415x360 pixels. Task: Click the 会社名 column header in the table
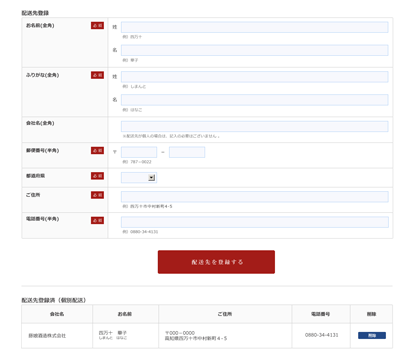point(57,314)
